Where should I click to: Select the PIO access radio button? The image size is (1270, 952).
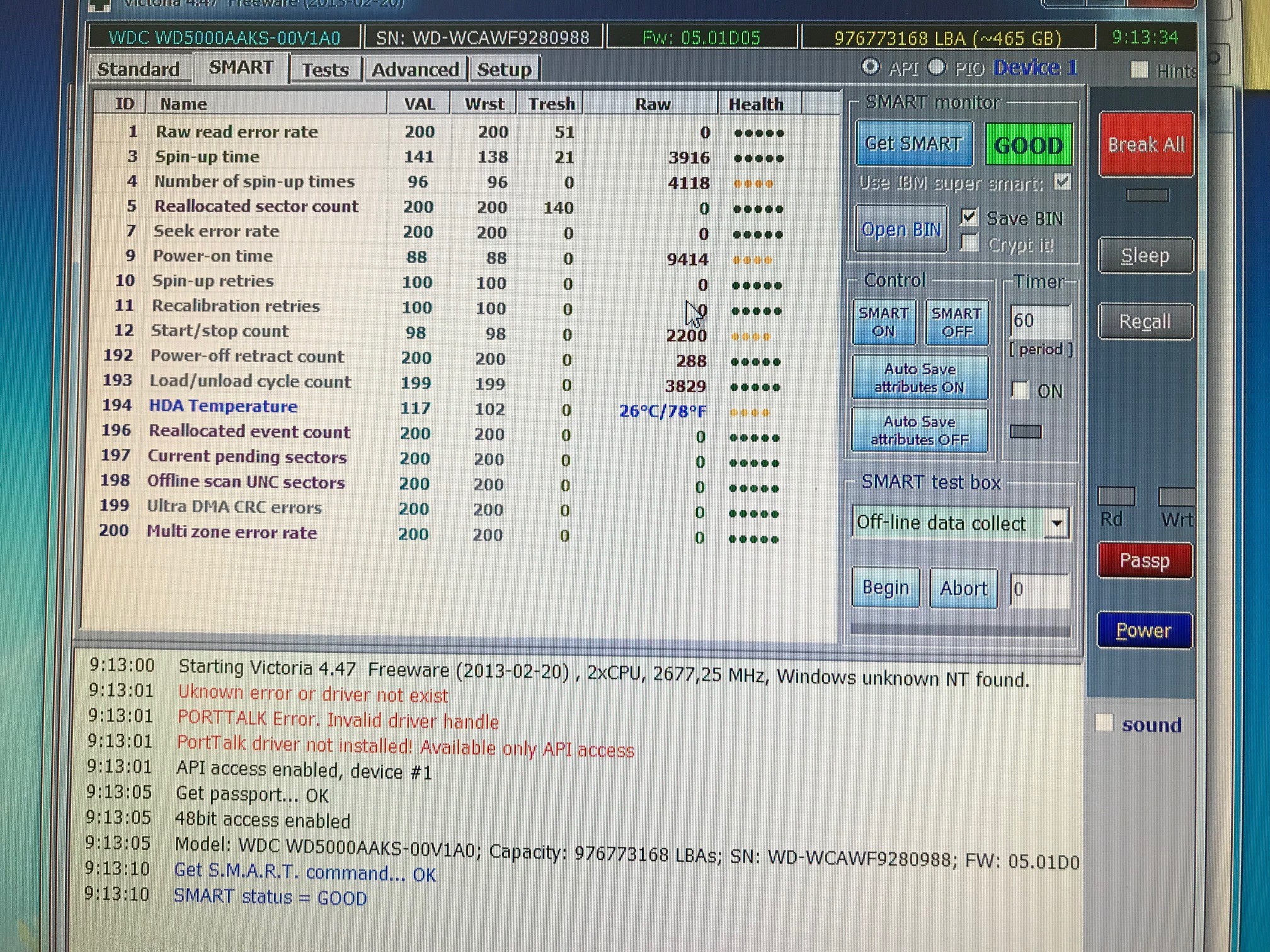point(937,67)
